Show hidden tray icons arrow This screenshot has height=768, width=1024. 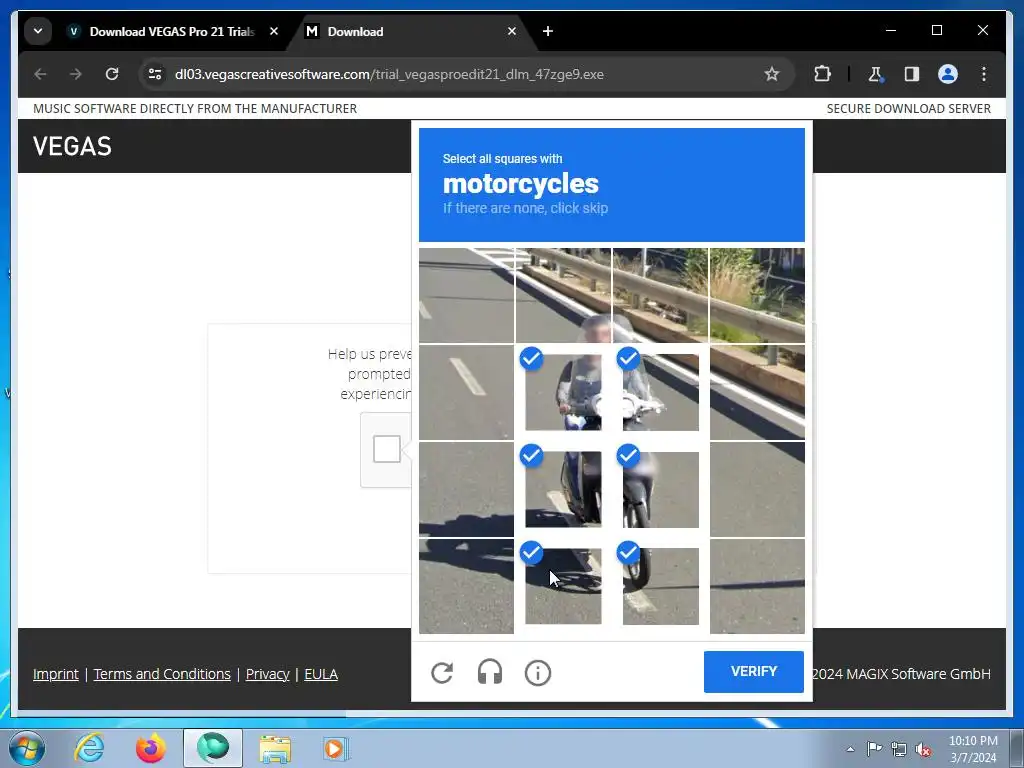pyautogui.click(x=850, y=749)
